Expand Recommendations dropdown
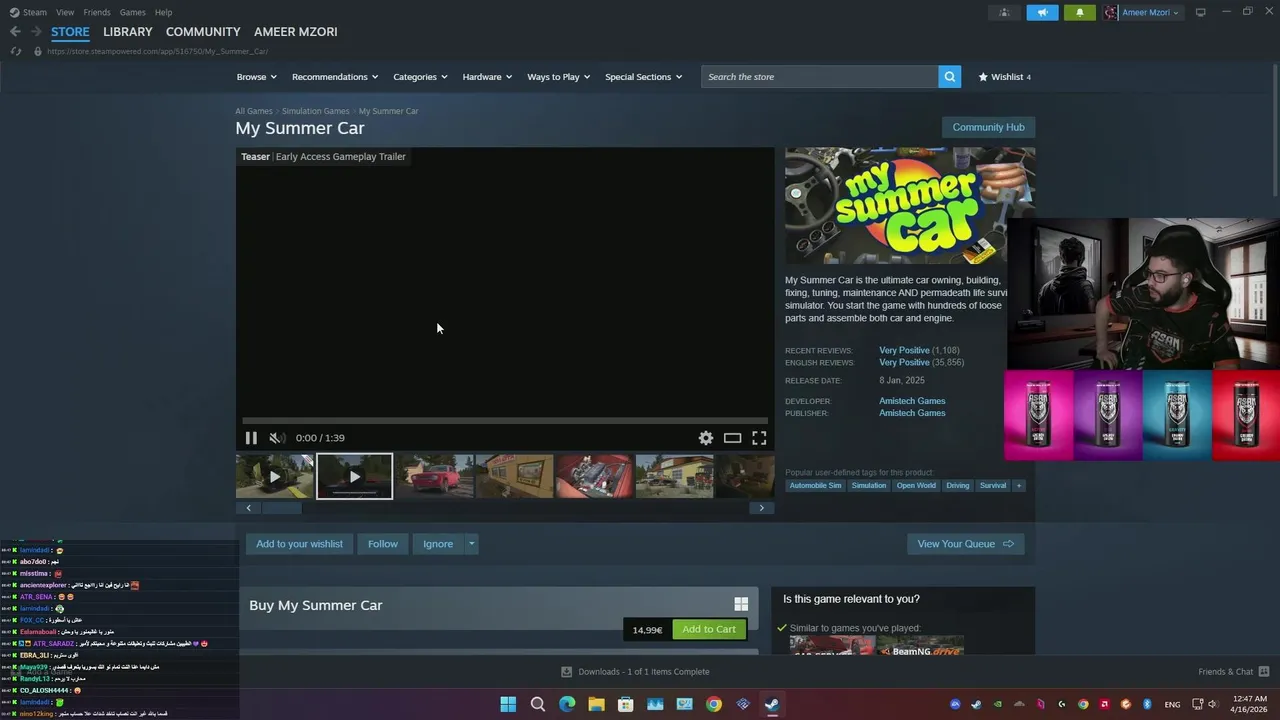Viewport: 1280px width, 720px height. coord(335,77)
